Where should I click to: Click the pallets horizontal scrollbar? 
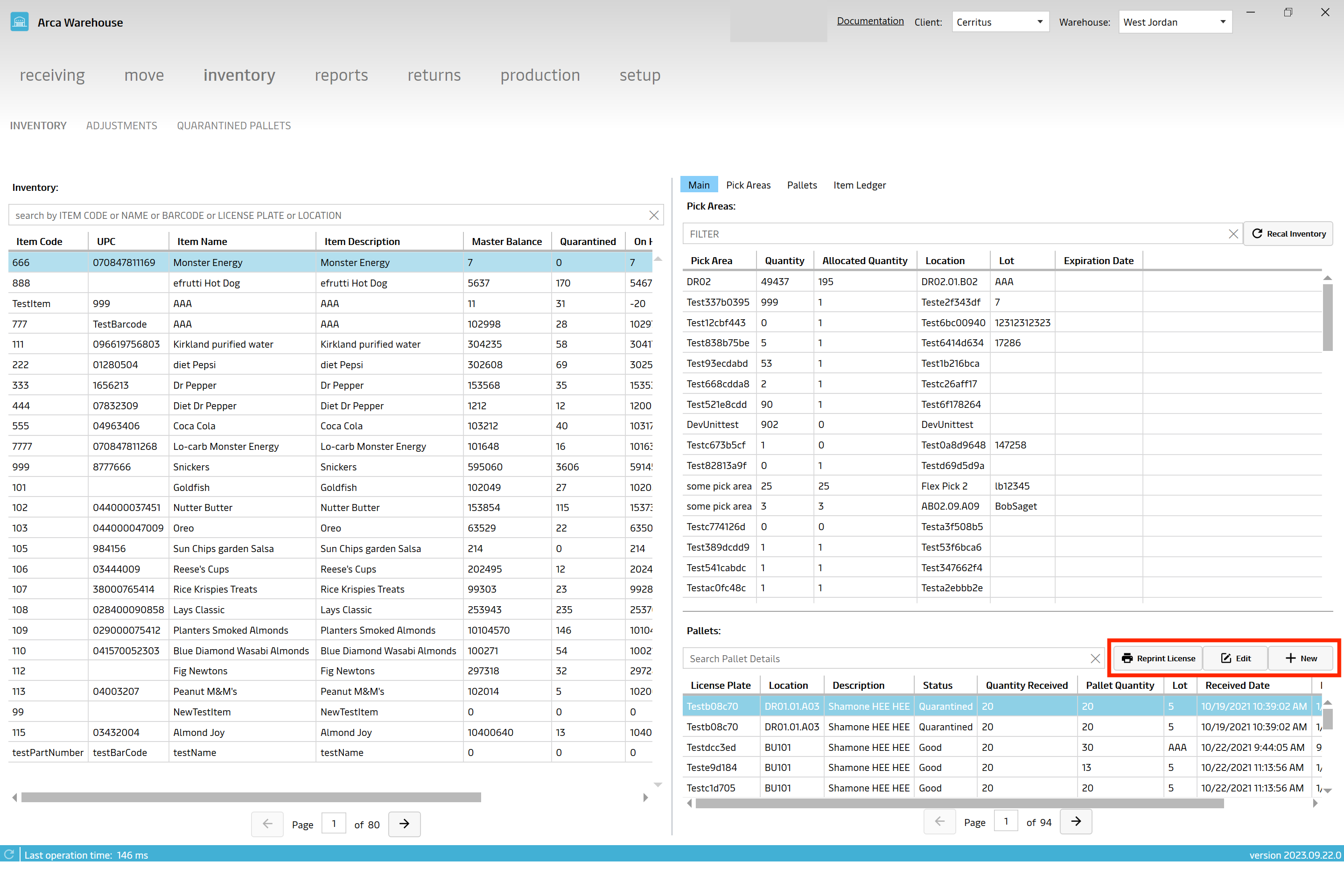959,804
